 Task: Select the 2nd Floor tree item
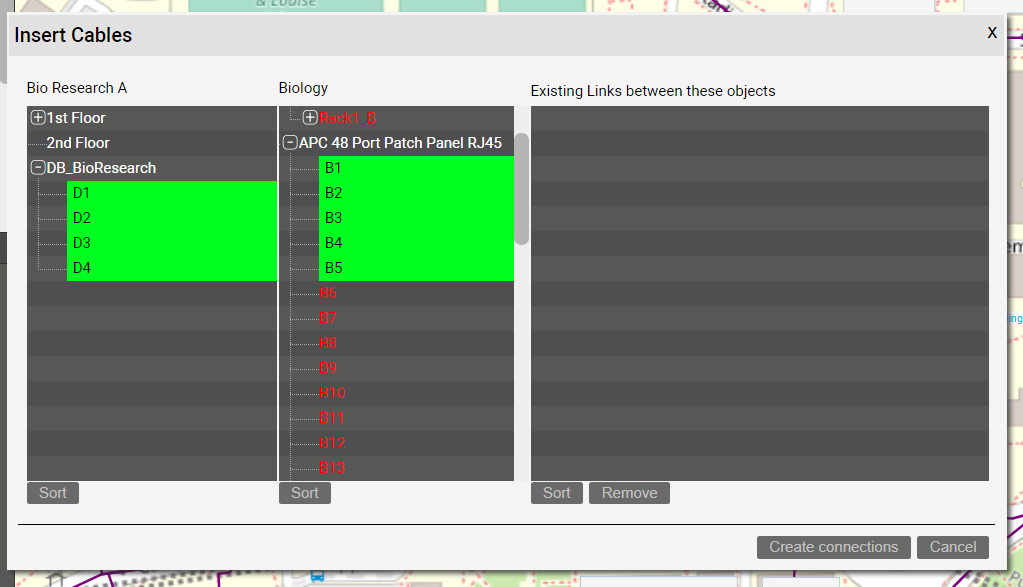point(78,143)
